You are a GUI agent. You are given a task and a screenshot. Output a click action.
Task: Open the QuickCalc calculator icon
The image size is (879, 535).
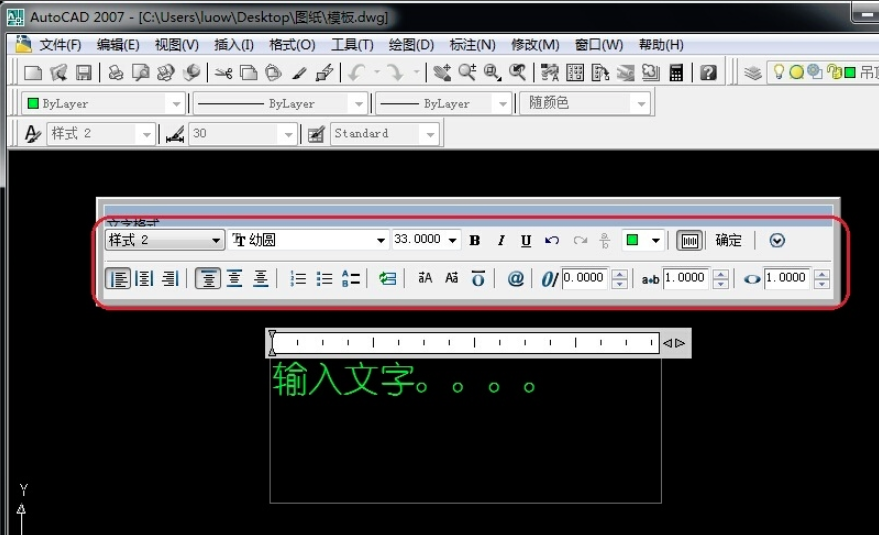pyautogui.click(x=676, y=72)
